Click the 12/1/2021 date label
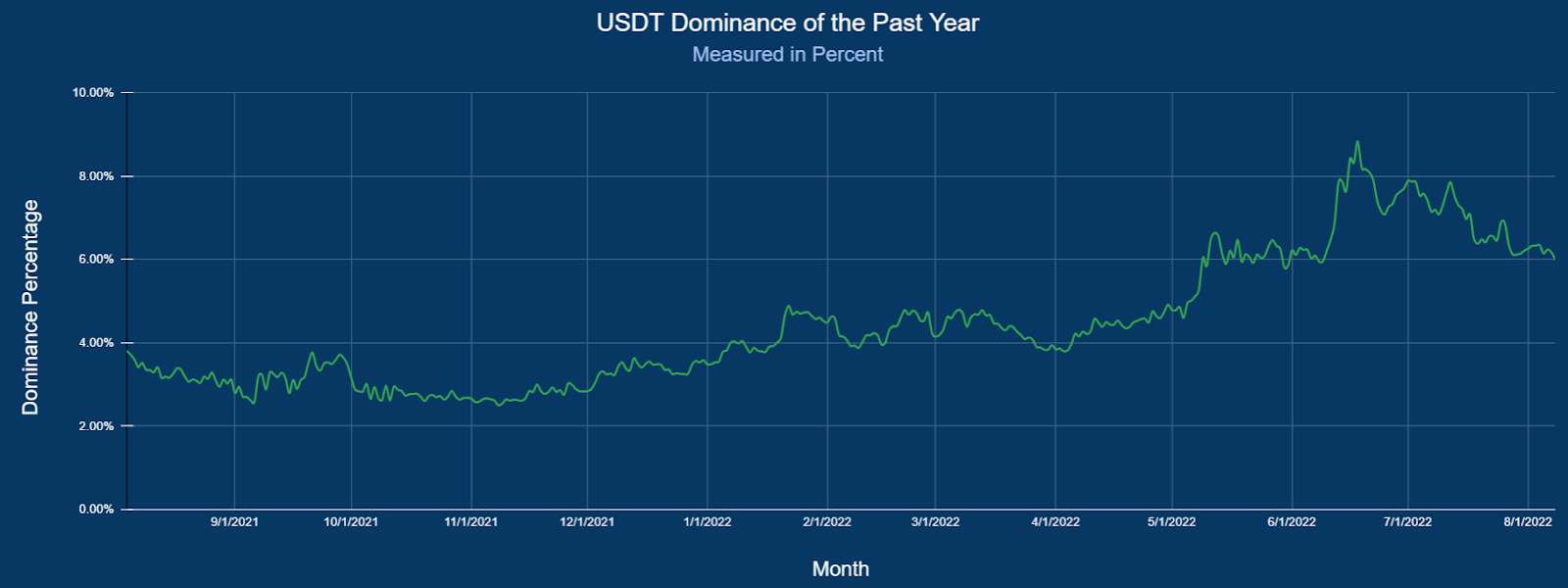 tap(587, 521)
